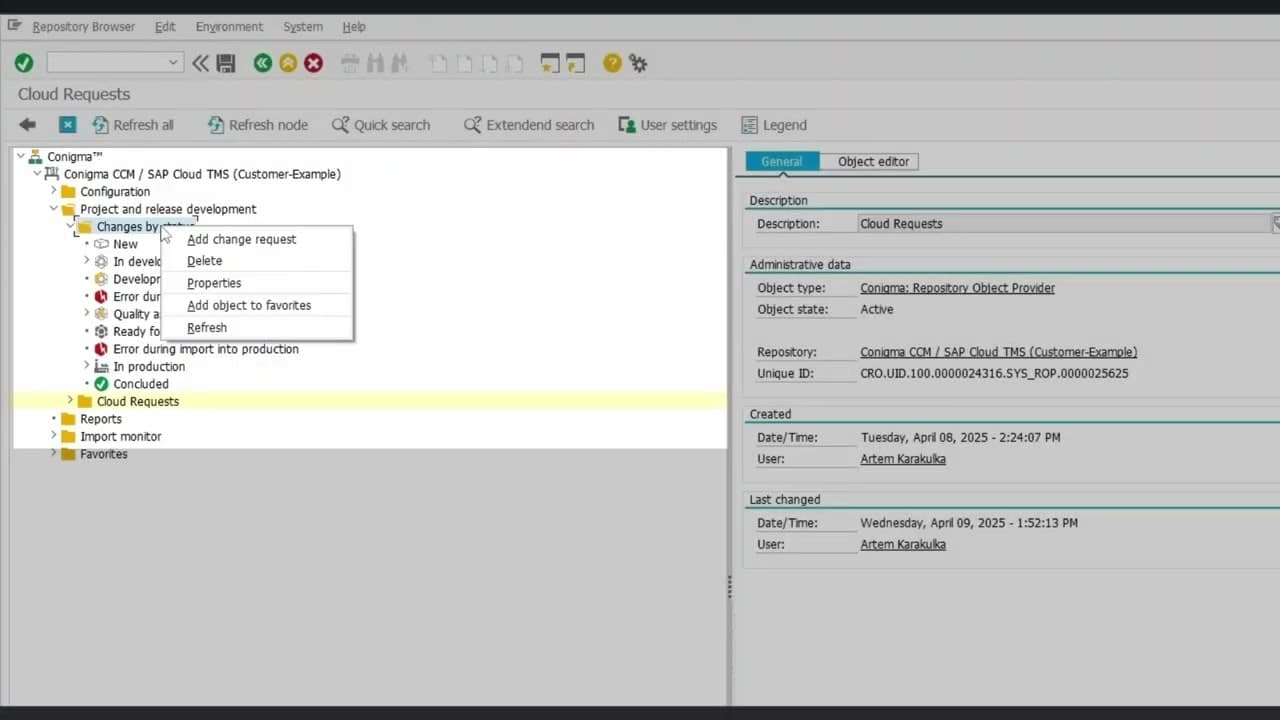Click the New status cube icon

pyautogui.click(x=101, y=244)
